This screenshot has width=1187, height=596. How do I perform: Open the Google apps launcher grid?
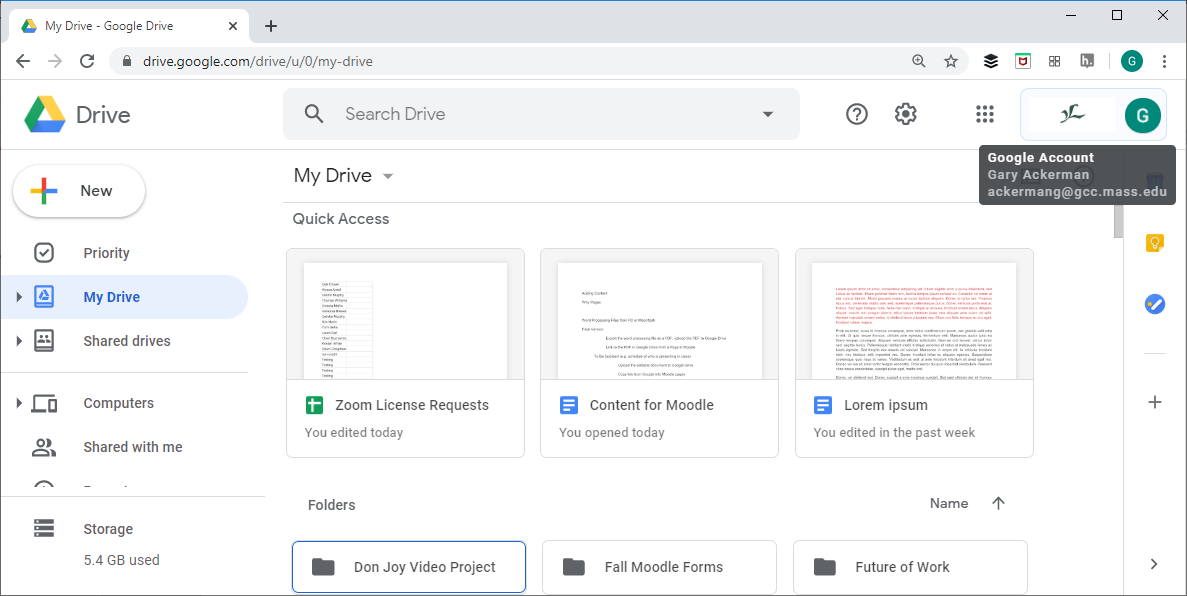pyautogui.click(x=985, y=113)
